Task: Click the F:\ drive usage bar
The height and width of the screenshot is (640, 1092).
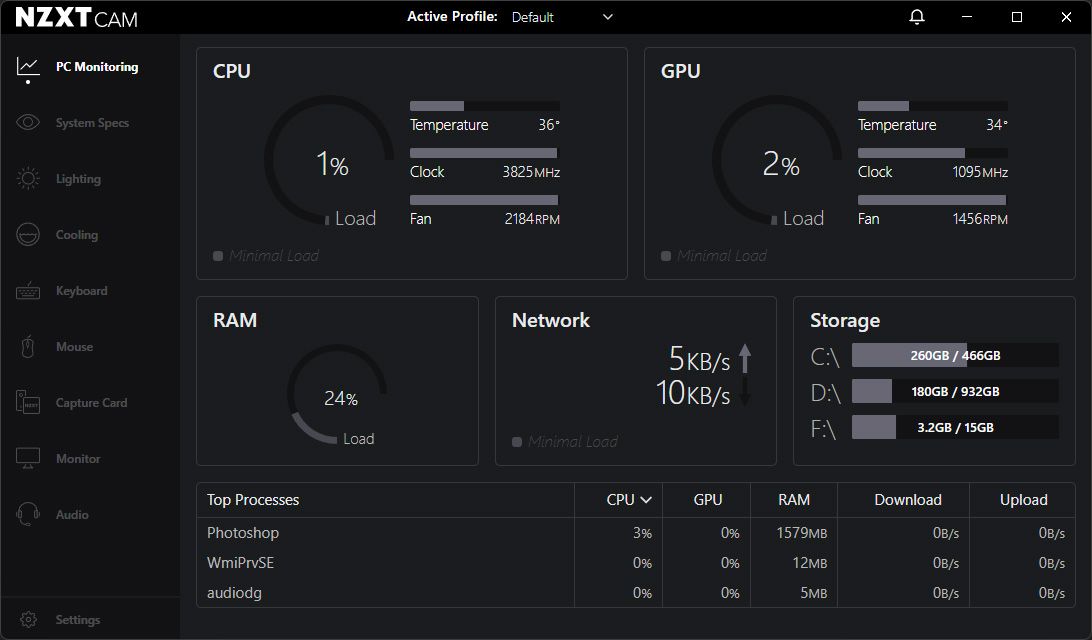Action: [x=954, y=427]
